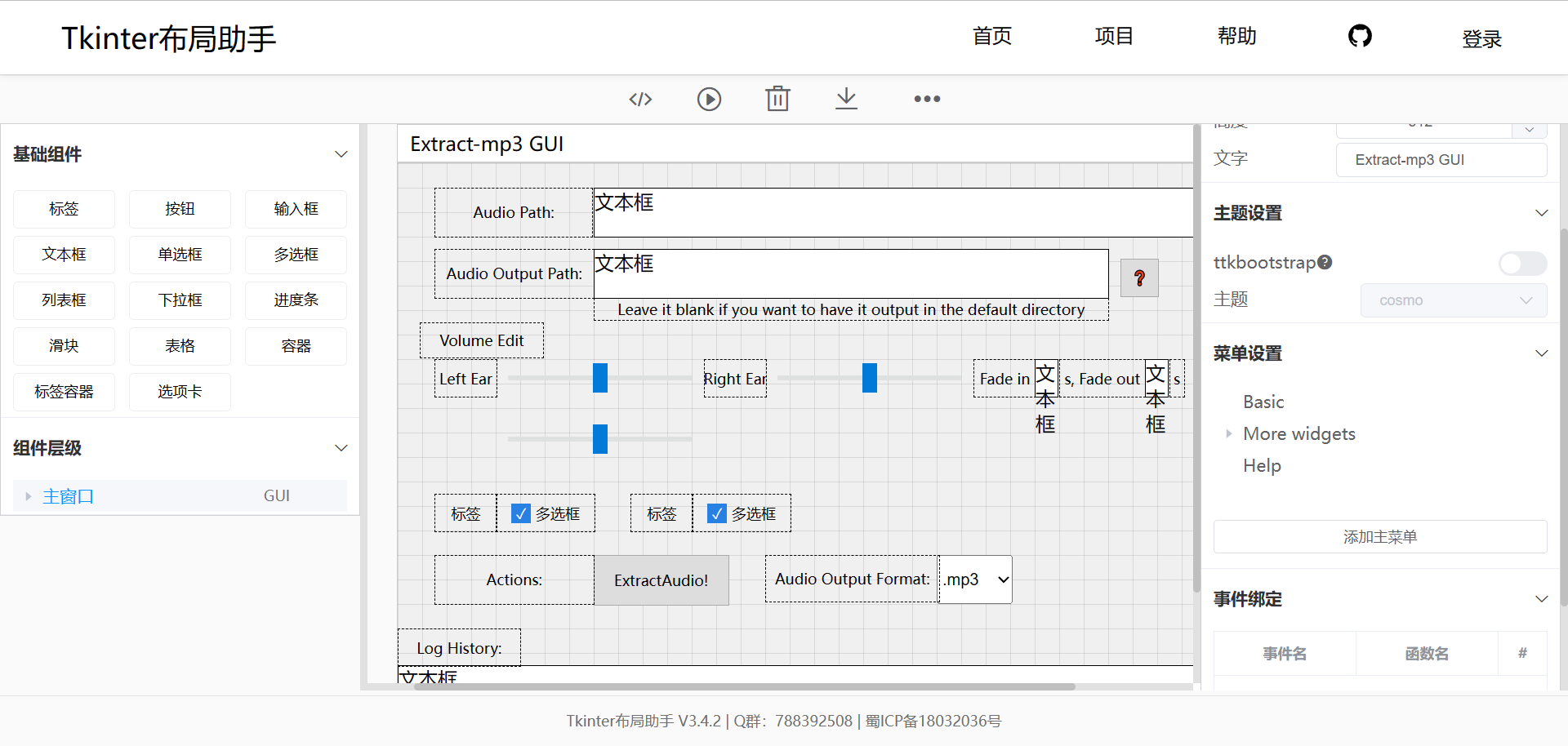Select the 输入框 widget button
Screen dimensions: 1568x746
[296, 209]
